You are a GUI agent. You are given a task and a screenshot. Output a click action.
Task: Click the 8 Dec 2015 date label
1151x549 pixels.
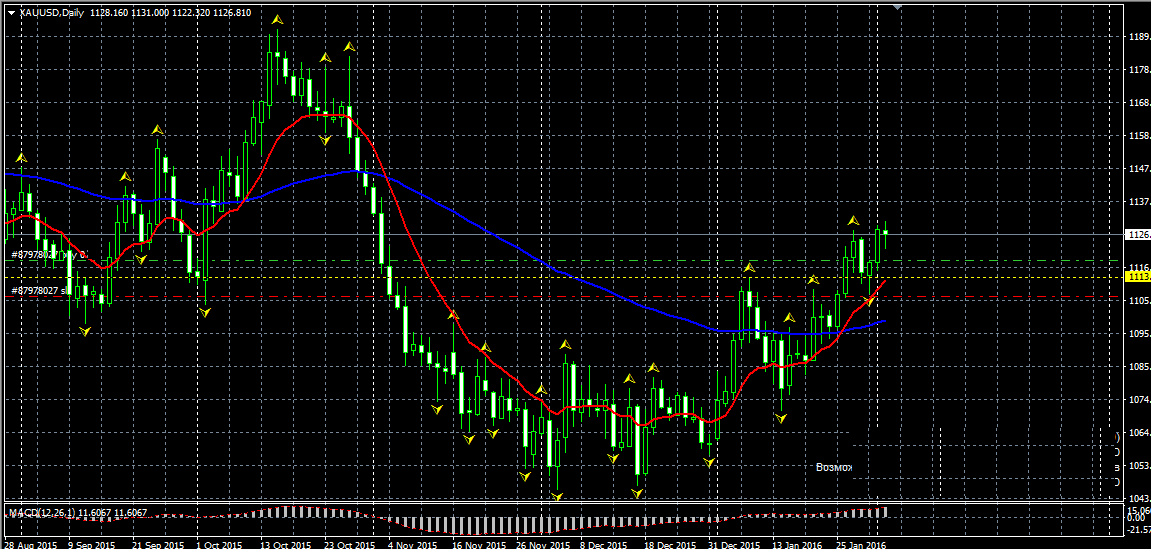(x=605, y=545)
